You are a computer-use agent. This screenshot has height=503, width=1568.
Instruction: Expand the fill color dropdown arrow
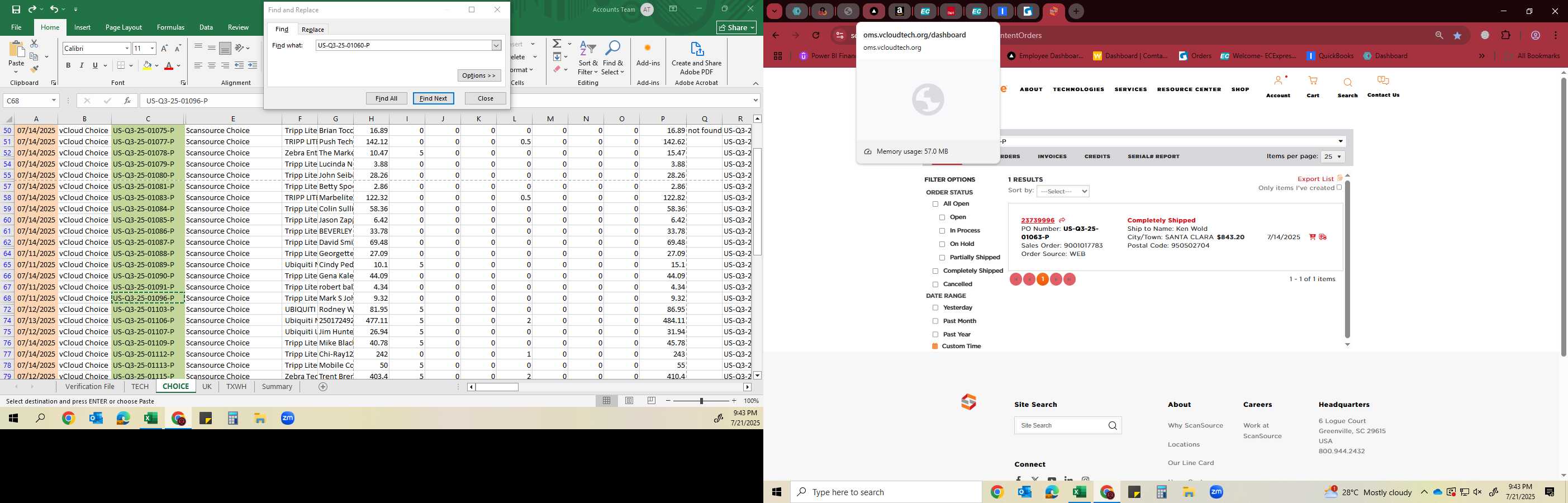(156, 66)
